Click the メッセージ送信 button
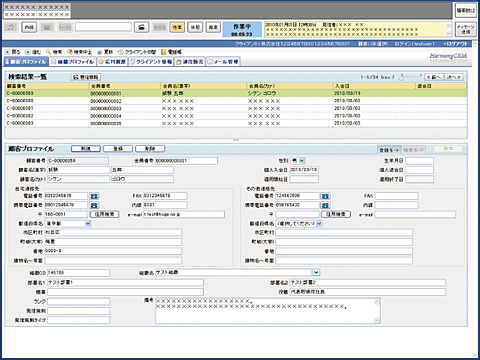 pos(466,29)
